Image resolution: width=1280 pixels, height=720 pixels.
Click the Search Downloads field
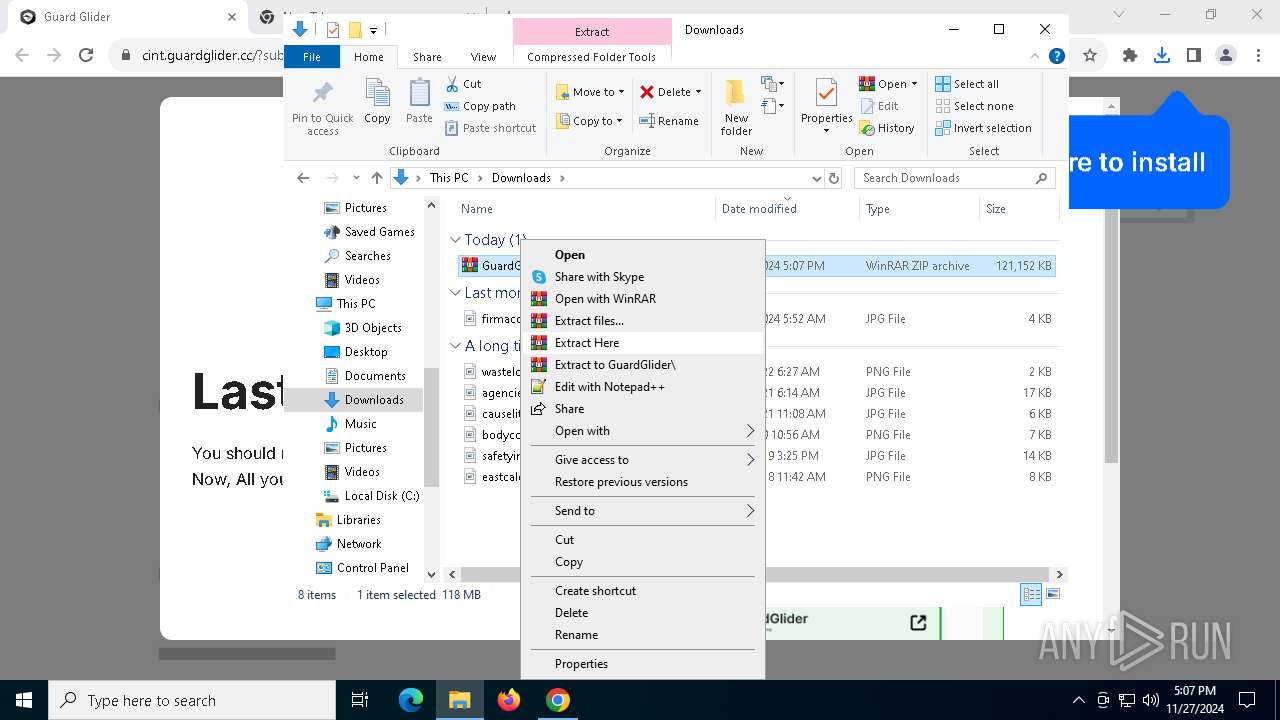(955, 178)
